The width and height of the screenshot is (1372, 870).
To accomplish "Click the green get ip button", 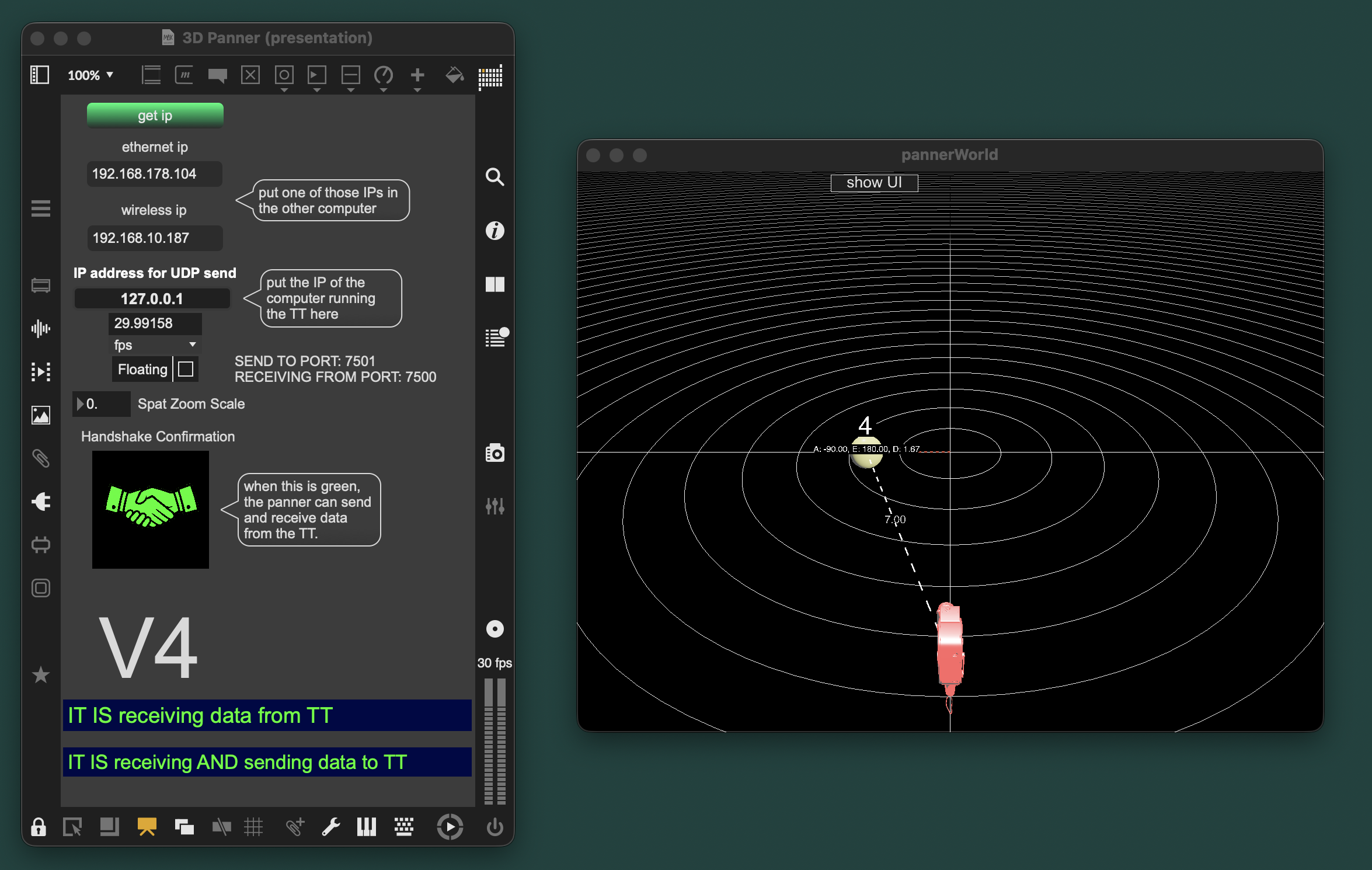I will (x=155, y=115).
